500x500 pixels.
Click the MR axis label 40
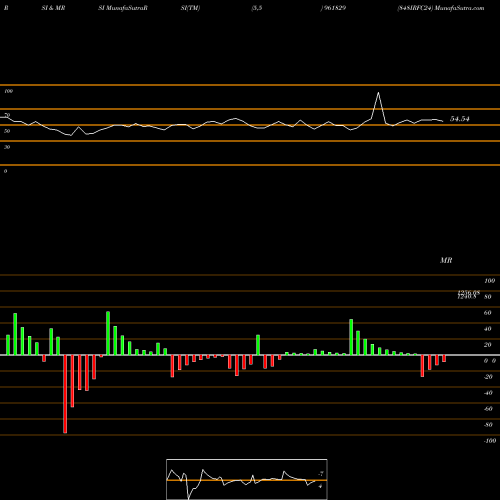coord(488,329)
